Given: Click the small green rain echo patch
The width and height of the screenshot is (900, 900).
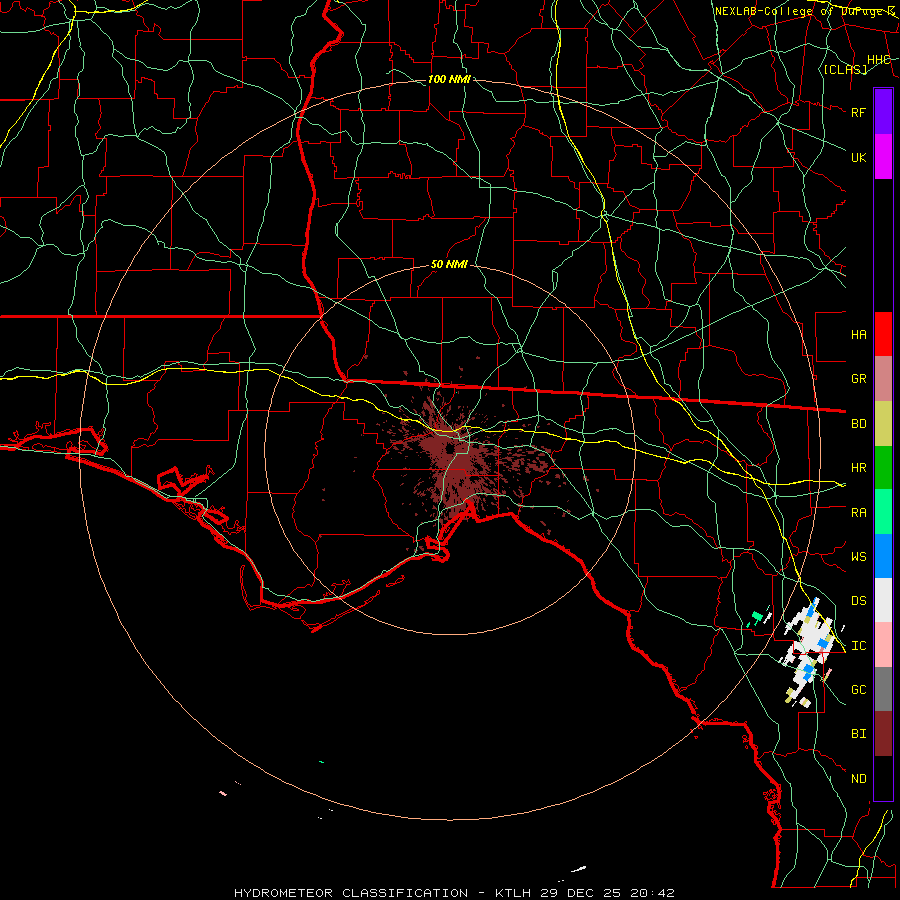Looking at the screenshot, I should tap(757, 617).
